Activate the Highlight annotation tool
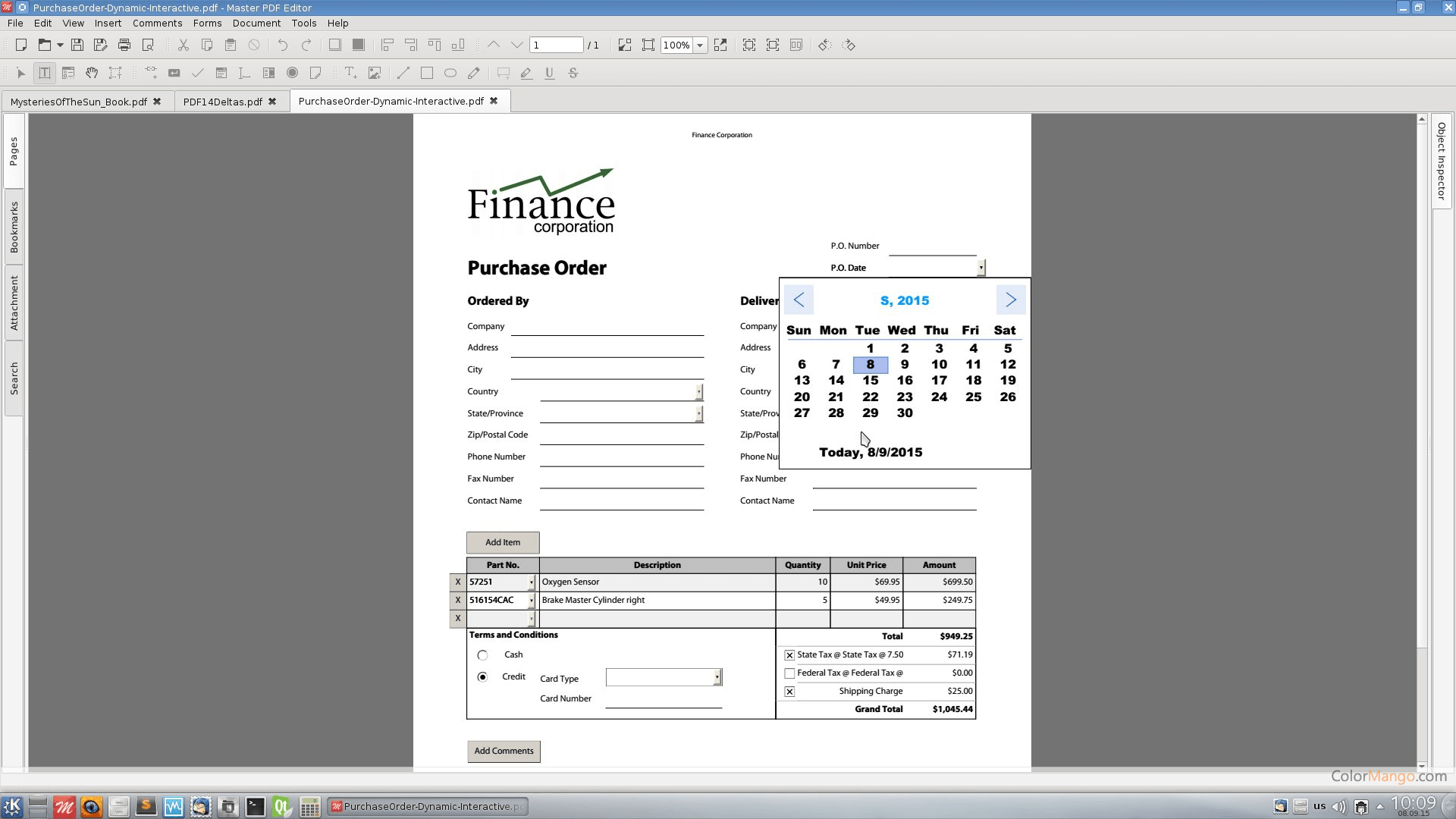Viewport: 1456px width, 819px height. 526,73
